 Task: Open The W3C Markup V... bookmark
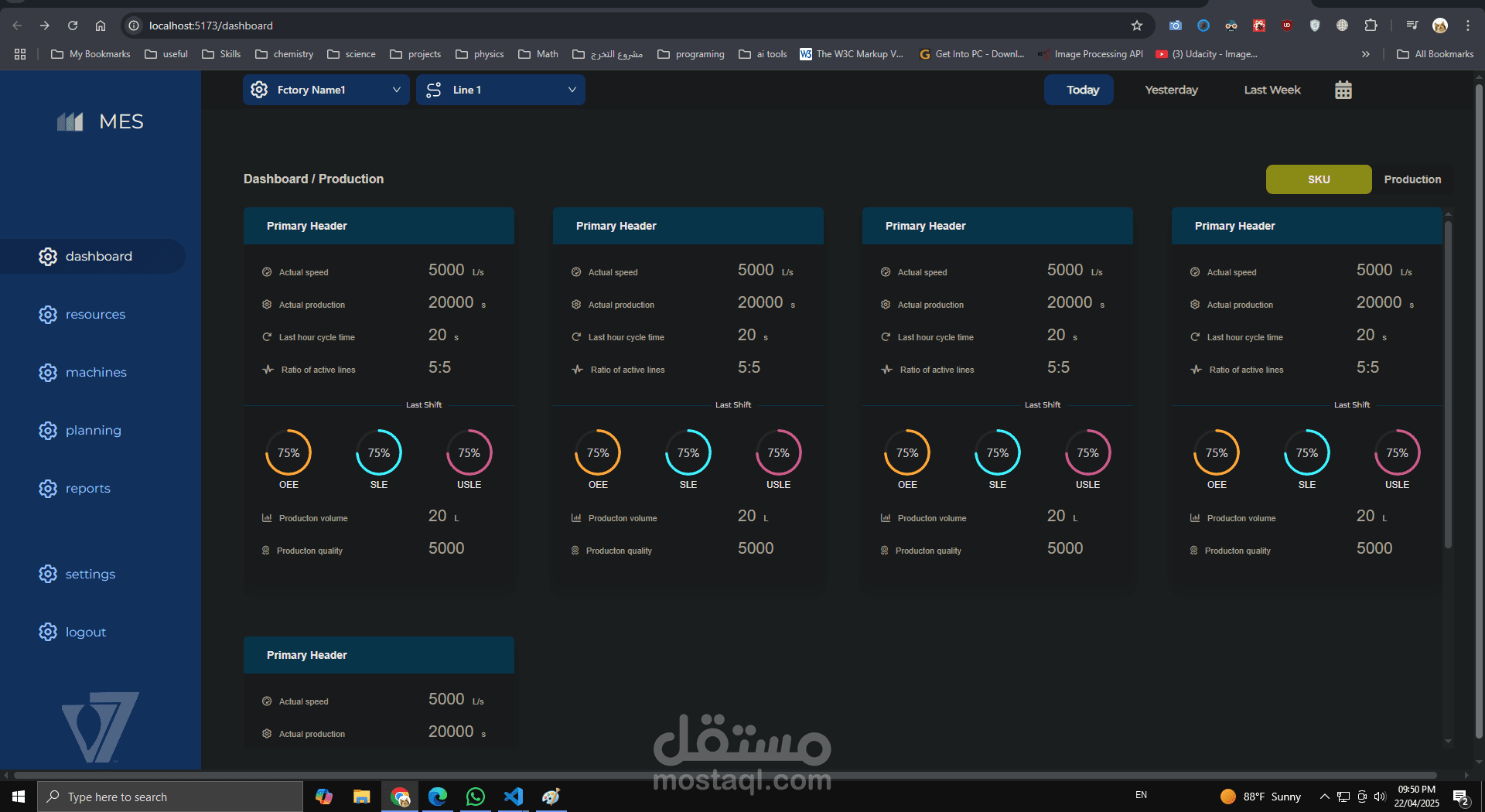852,54
